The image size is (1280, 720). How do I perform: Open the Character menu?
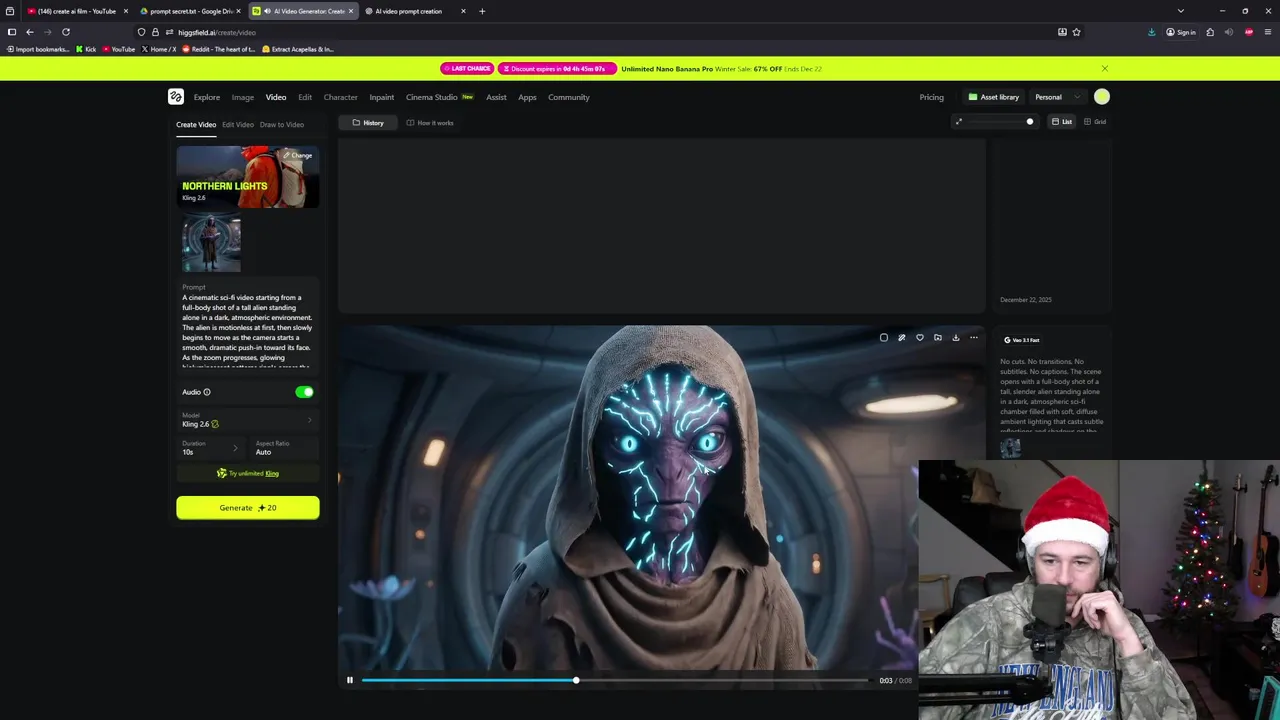point(340,97)
